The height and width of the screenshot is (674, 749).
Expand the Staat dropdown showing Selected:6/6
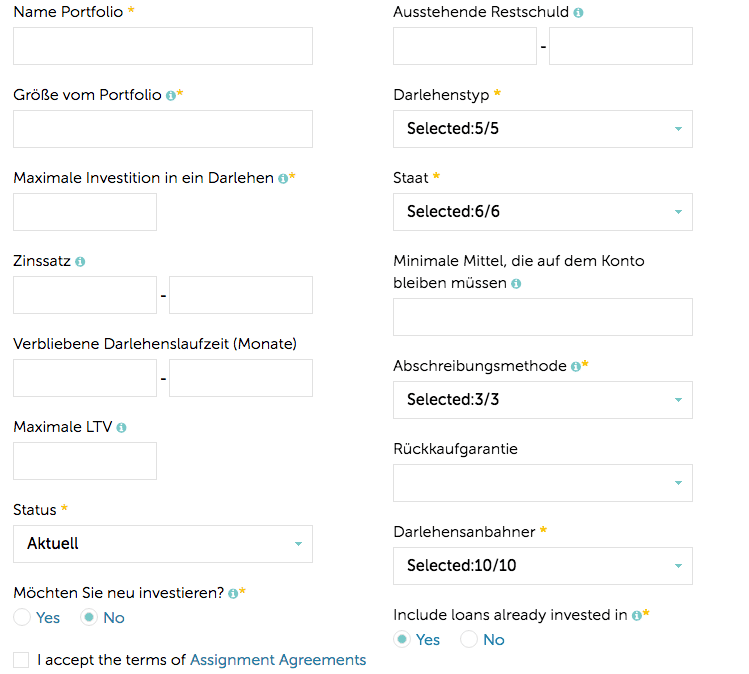[543, 212]
